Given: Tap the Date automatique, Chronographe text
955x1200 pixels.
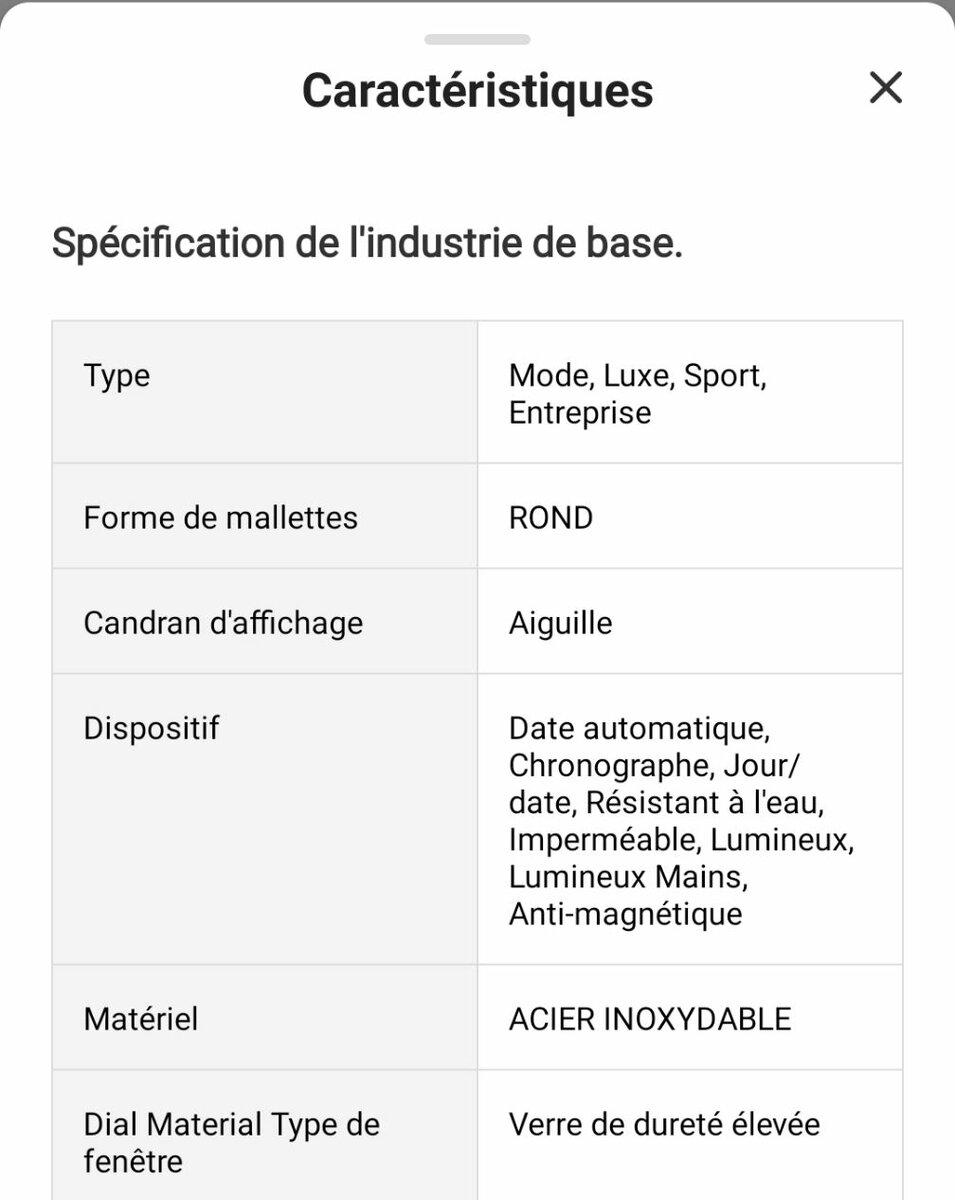Looking at the screenshot, I should pyautogui.click(x=640, y=746).
